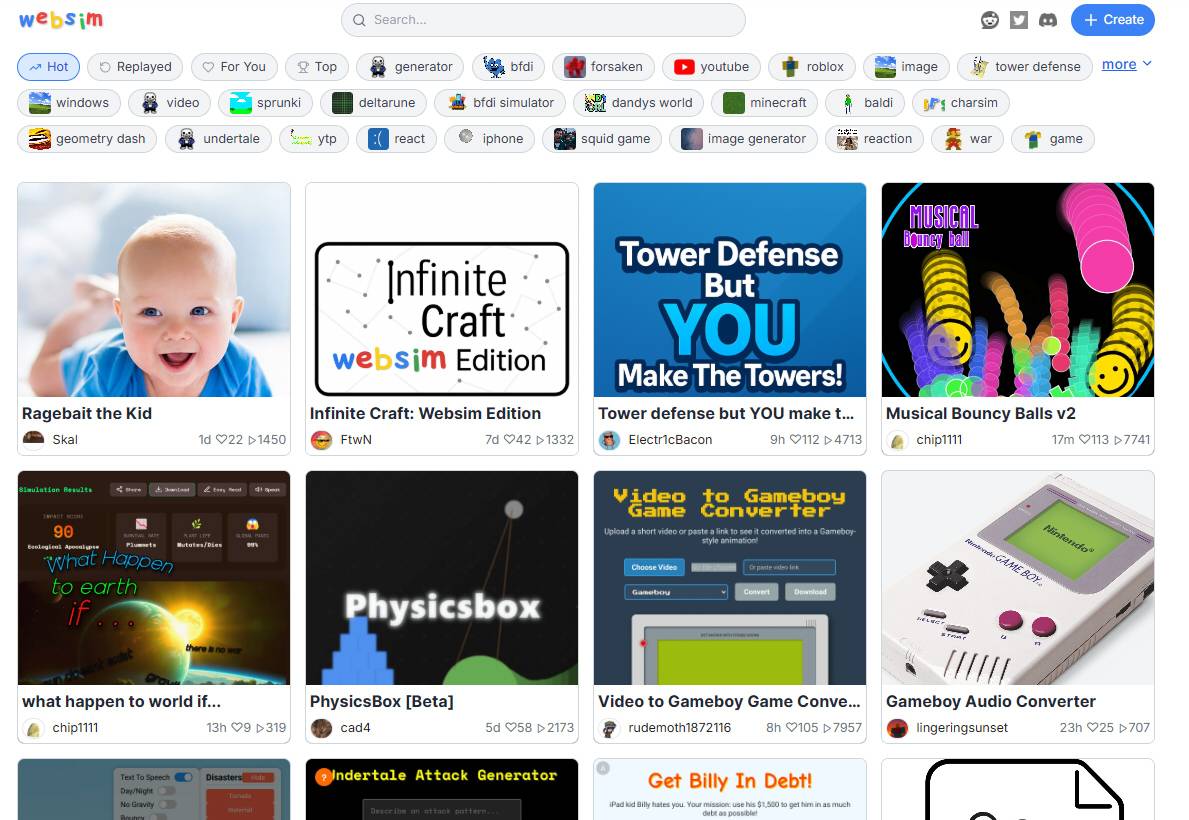Image resolution: width=1189 pixels, height=820 pixels.
Task: Filter by dandys world tag
Action: pos(638,102)
